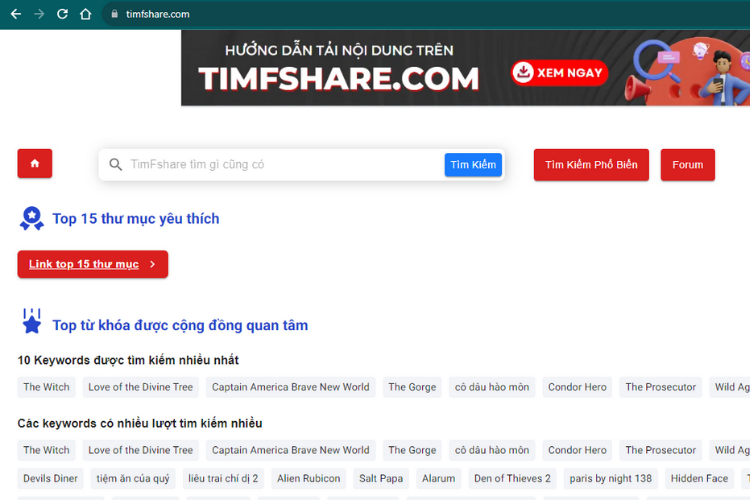Open Link top 15 thư mục
750x500 pixels.
tap(93, 264)
